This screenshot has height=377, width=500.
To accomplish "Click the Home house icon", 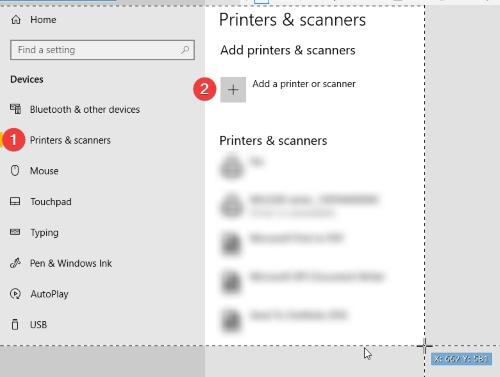I will 16,20.
